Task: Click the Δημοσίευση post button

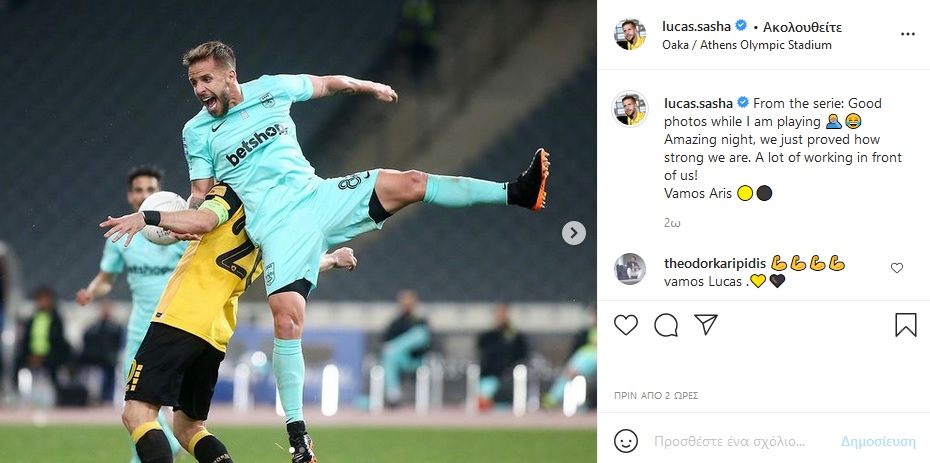Action: pyautogui.click(x=878, y=442)
